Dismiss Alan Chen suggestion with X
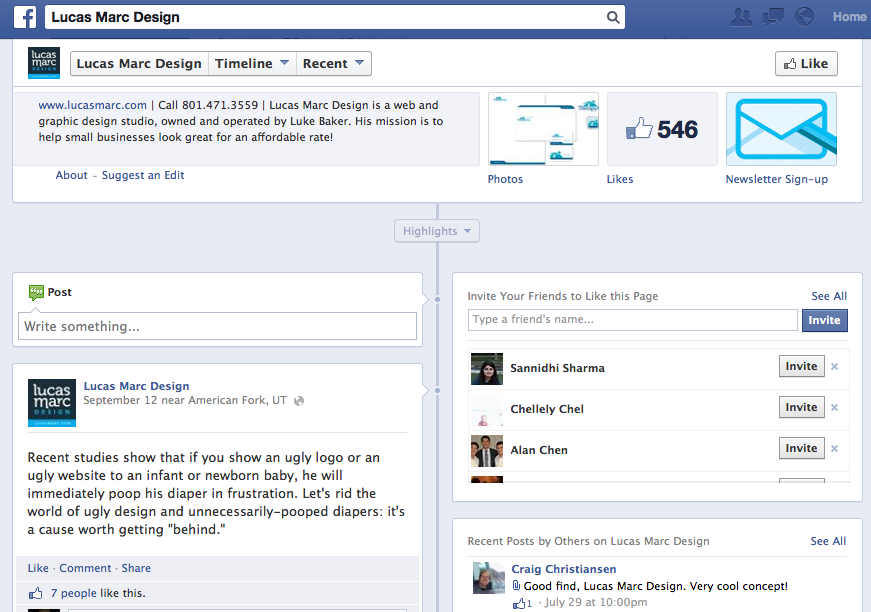Screen dimensions: 871x612 pos(834,449)
